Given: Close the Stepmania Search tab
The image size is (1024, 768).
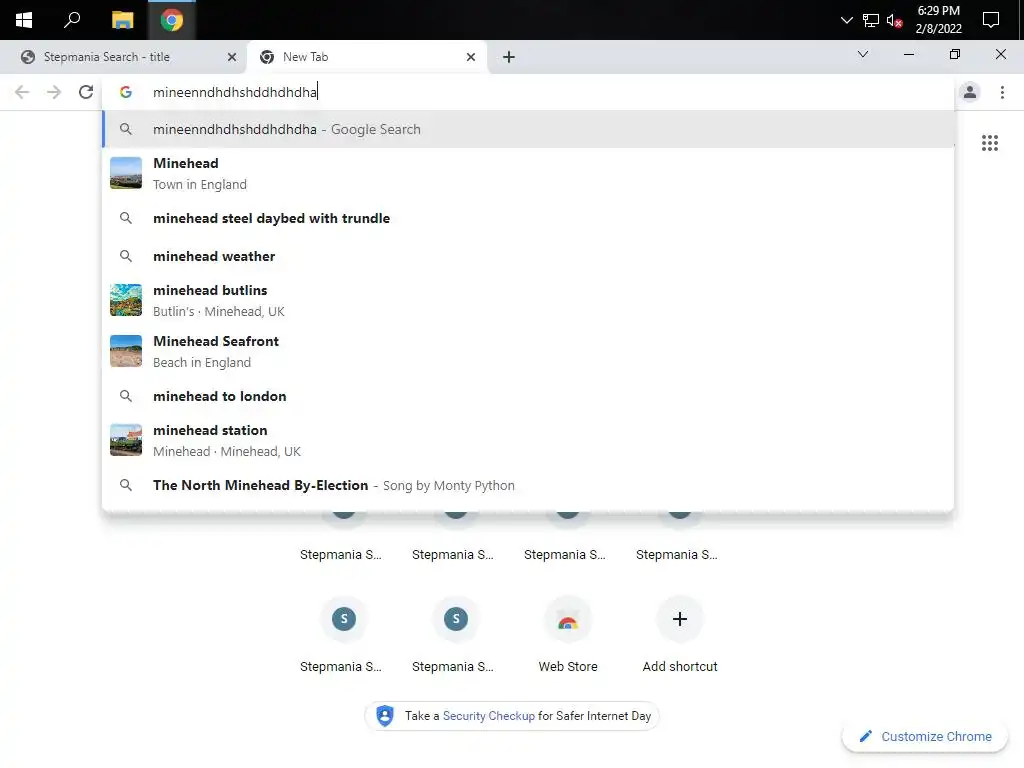Looking at the screenshot, I should (x=232, y=57).
